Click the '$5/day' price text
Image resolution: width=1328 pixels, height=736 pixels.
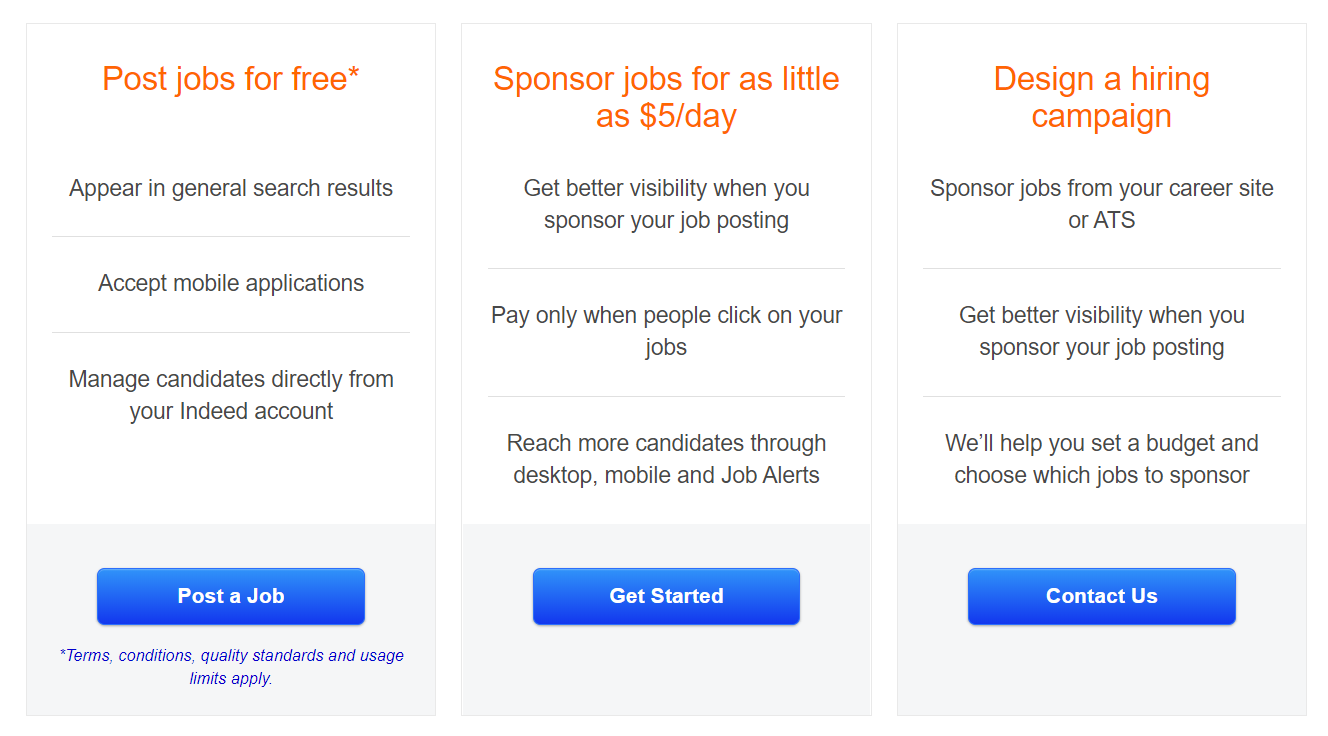click(x=688, y=116)
